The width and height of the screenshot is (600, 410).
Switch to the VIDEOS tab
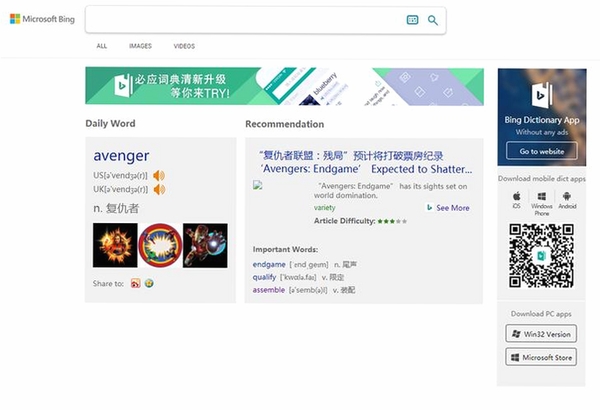184,46
